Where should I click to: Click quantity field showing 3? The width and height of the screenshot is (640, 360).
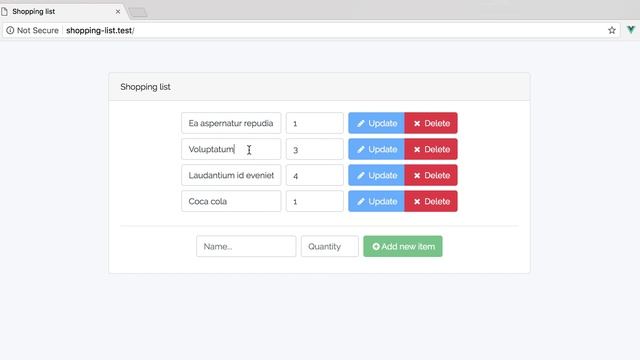point(315,149)
